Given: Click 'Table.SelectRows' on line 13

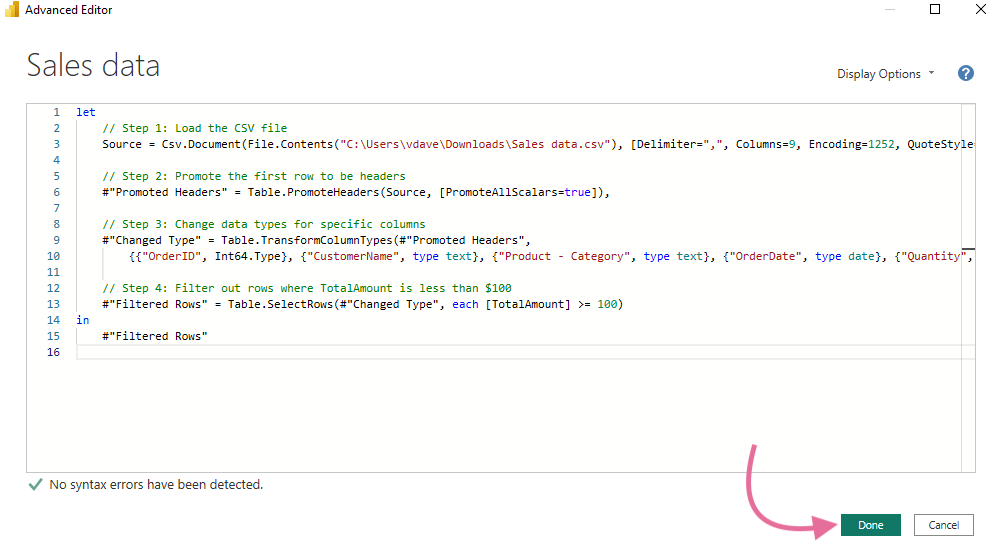Looking at the screenshot, I should 280,304.
